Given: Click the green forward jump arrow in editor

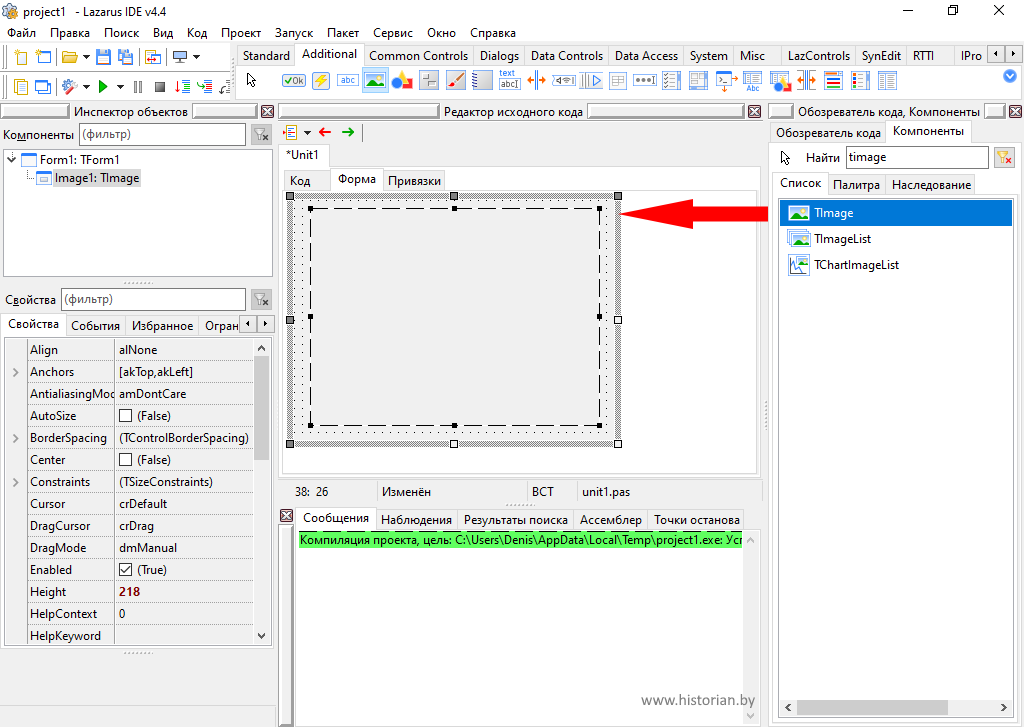Looking at the screenshot, I should (348, 132).
